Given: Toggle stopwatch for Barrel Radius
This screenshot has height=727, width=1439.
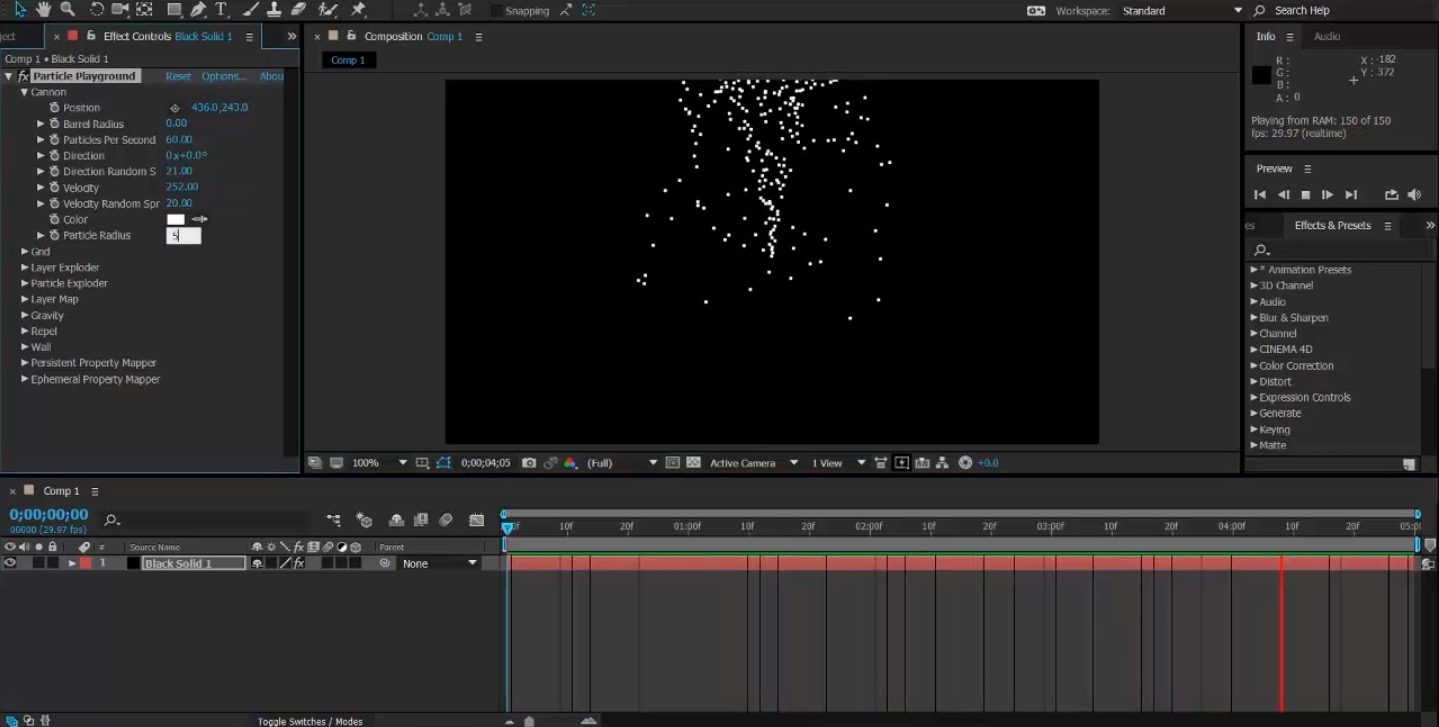Looking at the screenshot, I should click(55, 124).
